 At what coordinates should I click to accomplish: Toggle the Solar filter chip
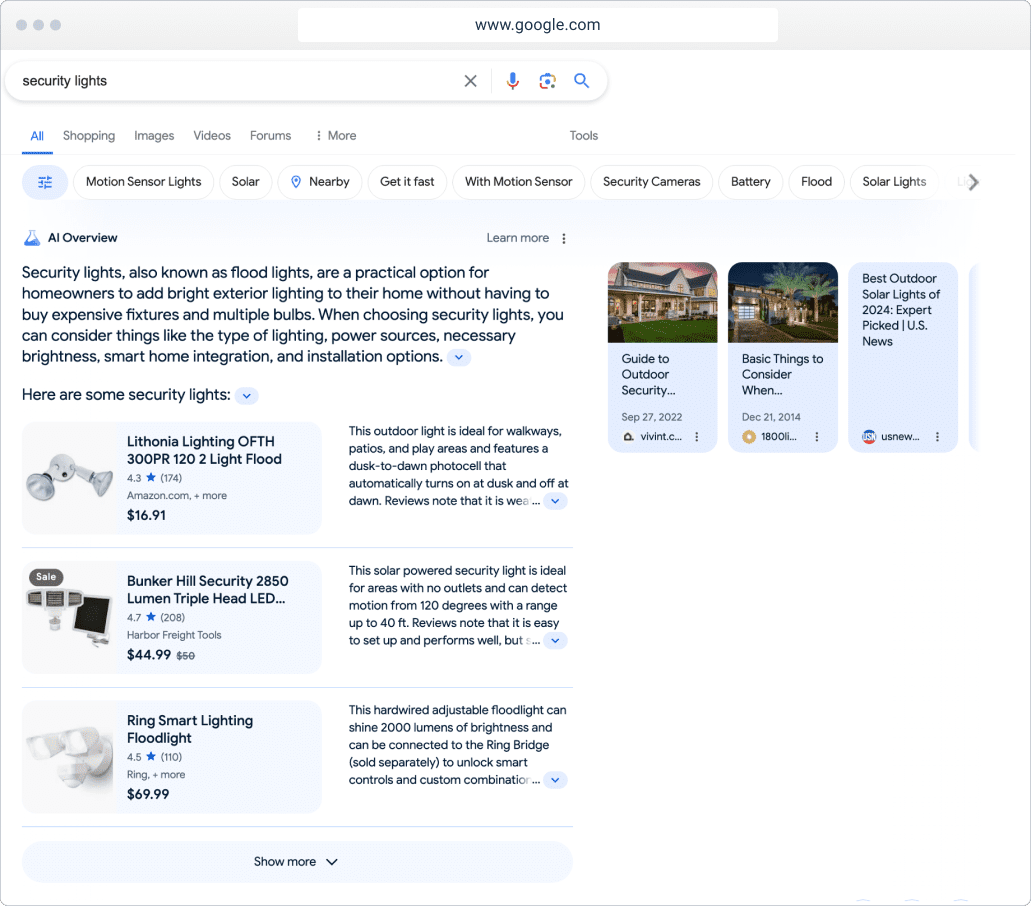pyautogui.click(x=245, y=182)
